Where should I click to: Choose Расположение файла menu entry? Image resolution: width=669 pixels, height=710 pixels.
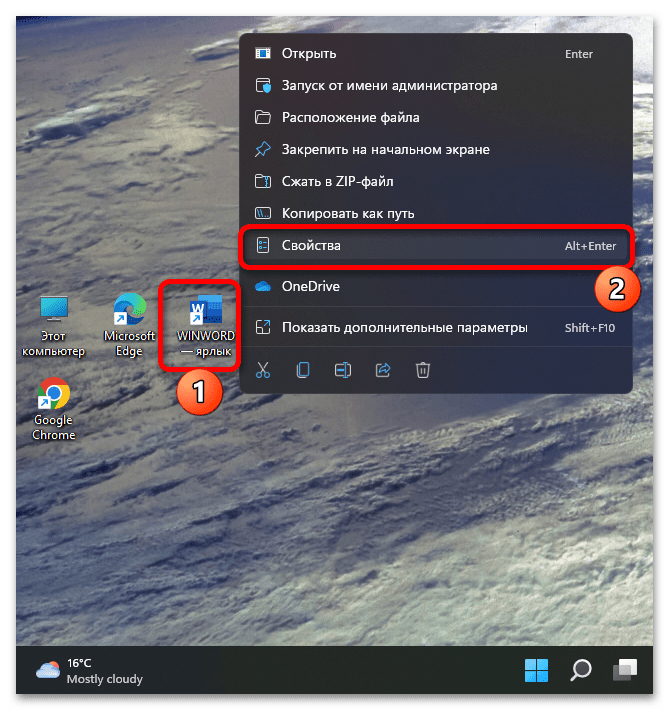(436, 118)
